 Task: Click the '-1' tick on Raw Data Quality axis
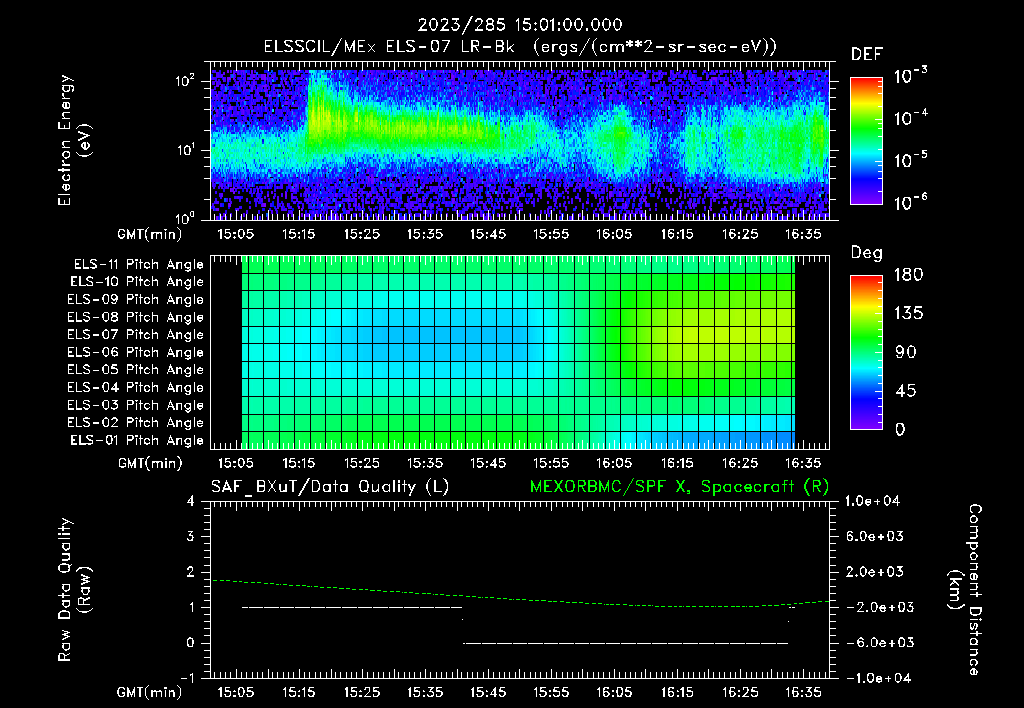(x=187, y=678)
